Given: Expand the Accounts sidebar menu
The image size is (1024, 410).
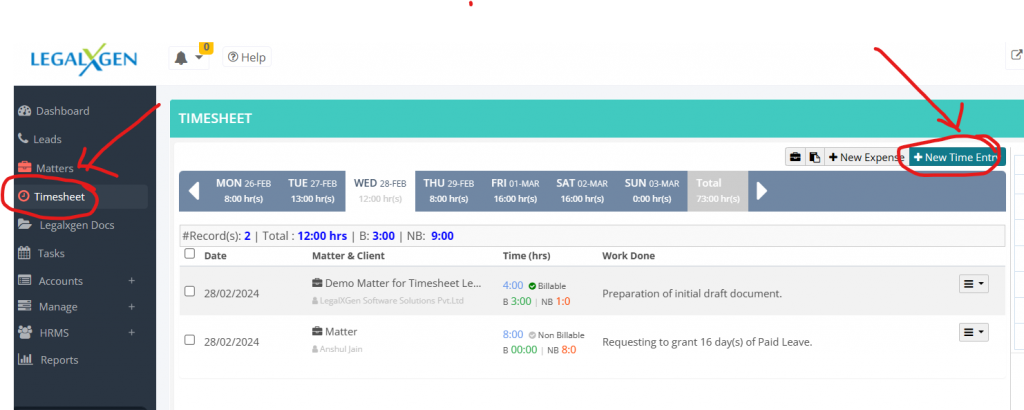Looking at the screenshot, I should coord(131,281).
